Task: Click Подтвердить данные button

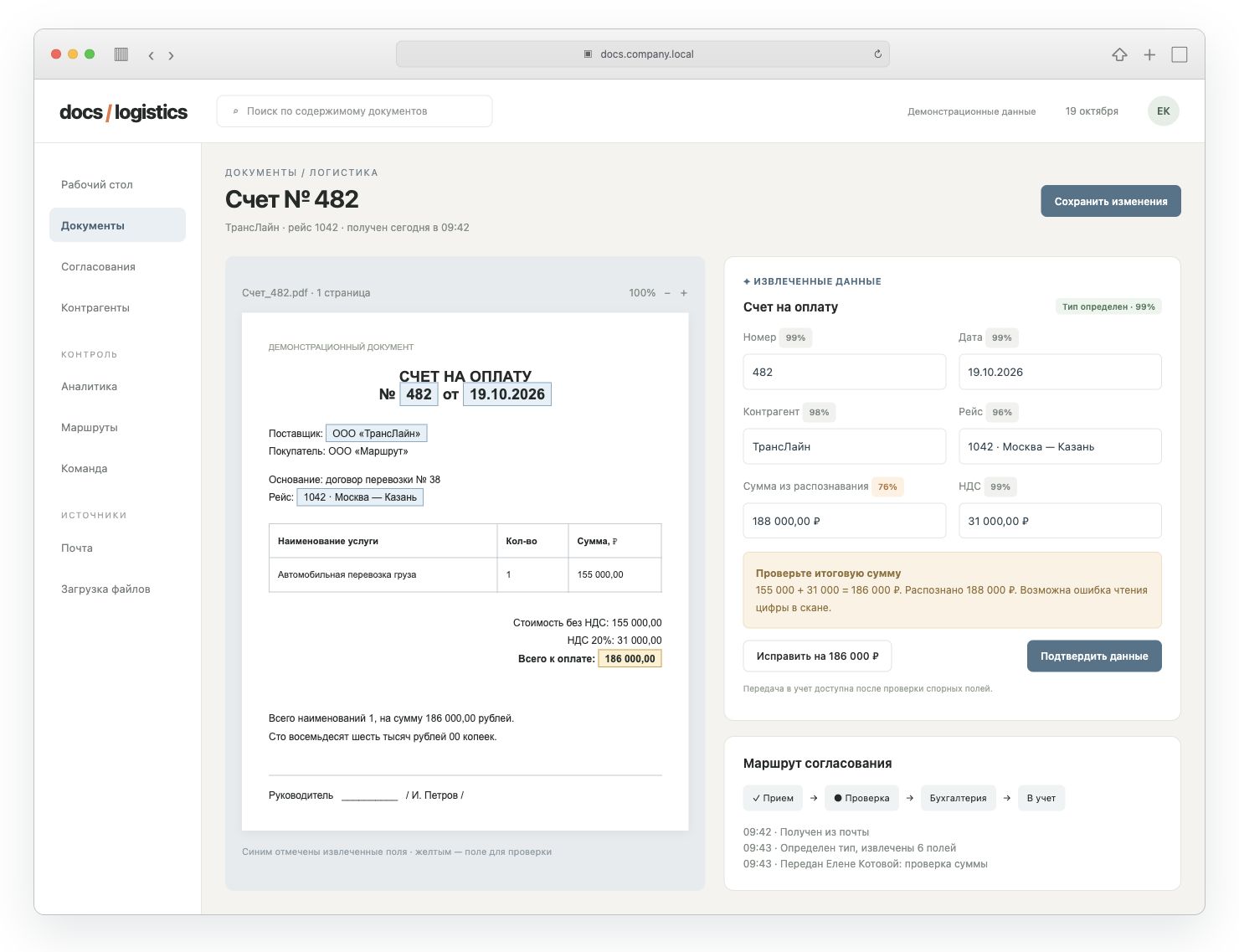Action: pyautogui.click(x=1094, y=656)
